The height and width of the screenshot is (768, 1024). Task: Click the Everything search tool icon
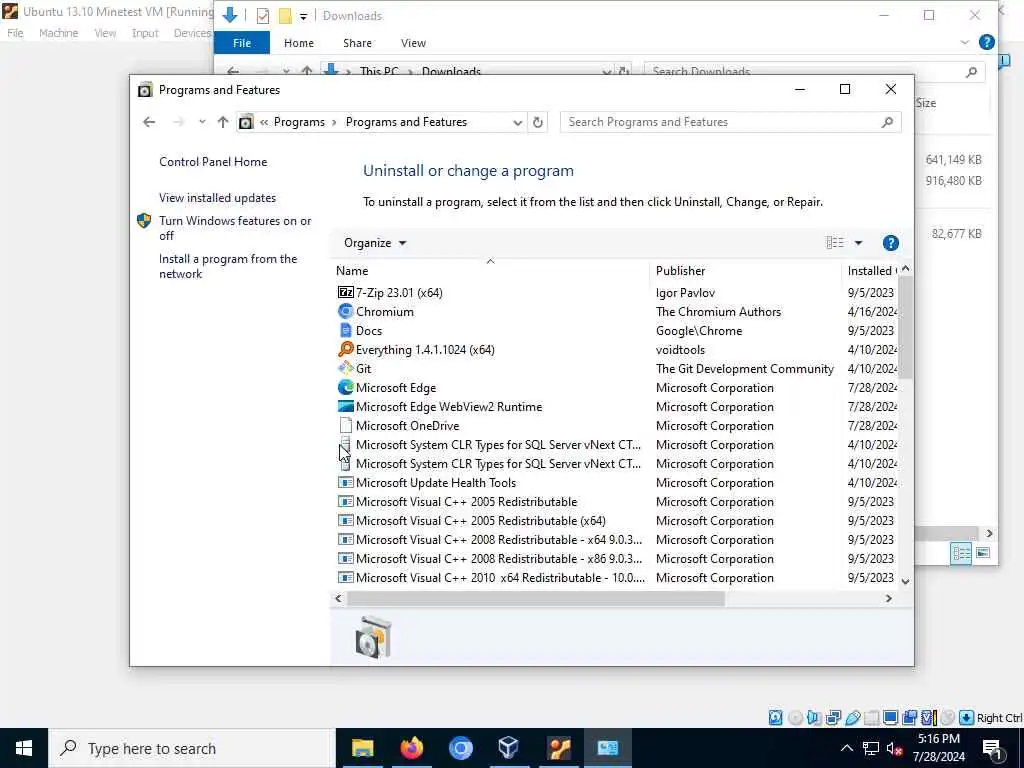click(x=345, y=349)
